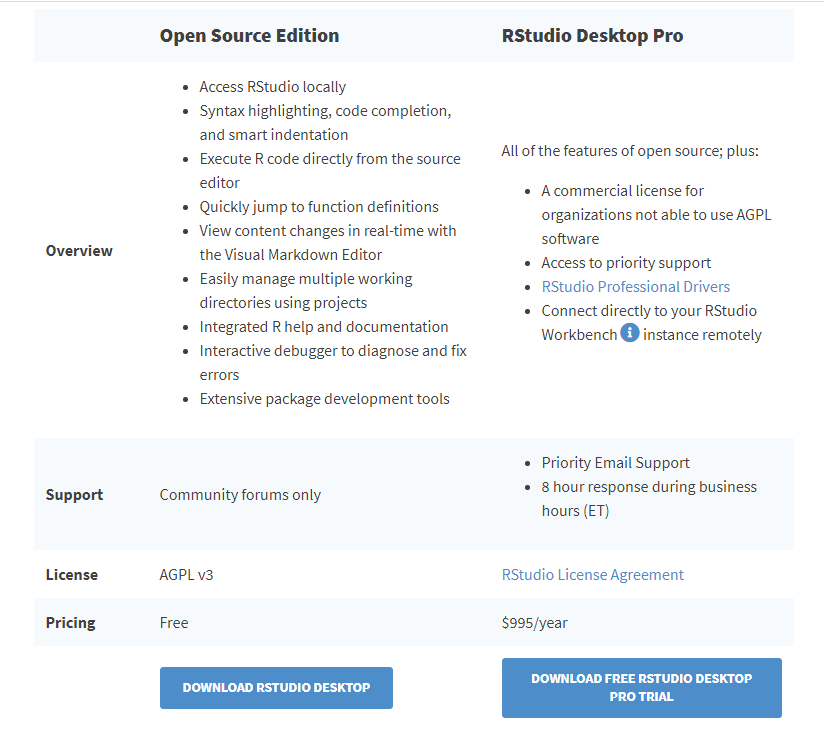This screenshot has width=824, height=735.
Task: Click Quickly jump to function definitions
Action: [x=319, y=207]
